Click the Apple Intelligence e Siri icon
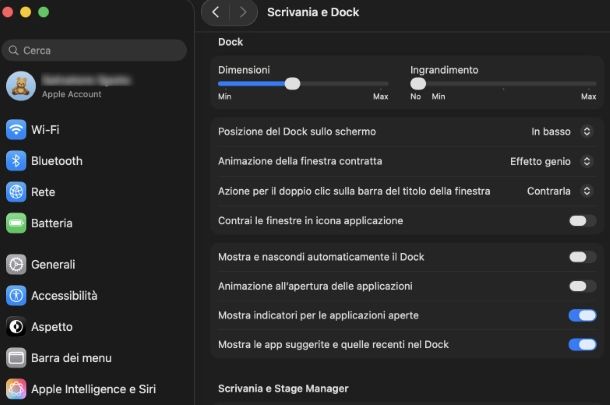 (16, 389)
